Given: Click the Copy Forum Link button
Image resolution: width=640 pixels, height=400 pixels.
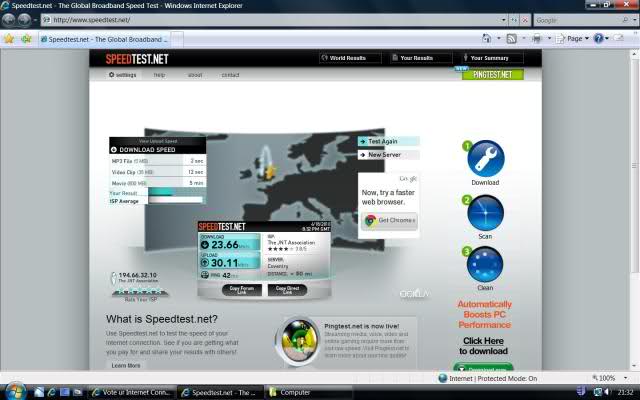Looking at the screenshot, I should (x=242, y=290).
